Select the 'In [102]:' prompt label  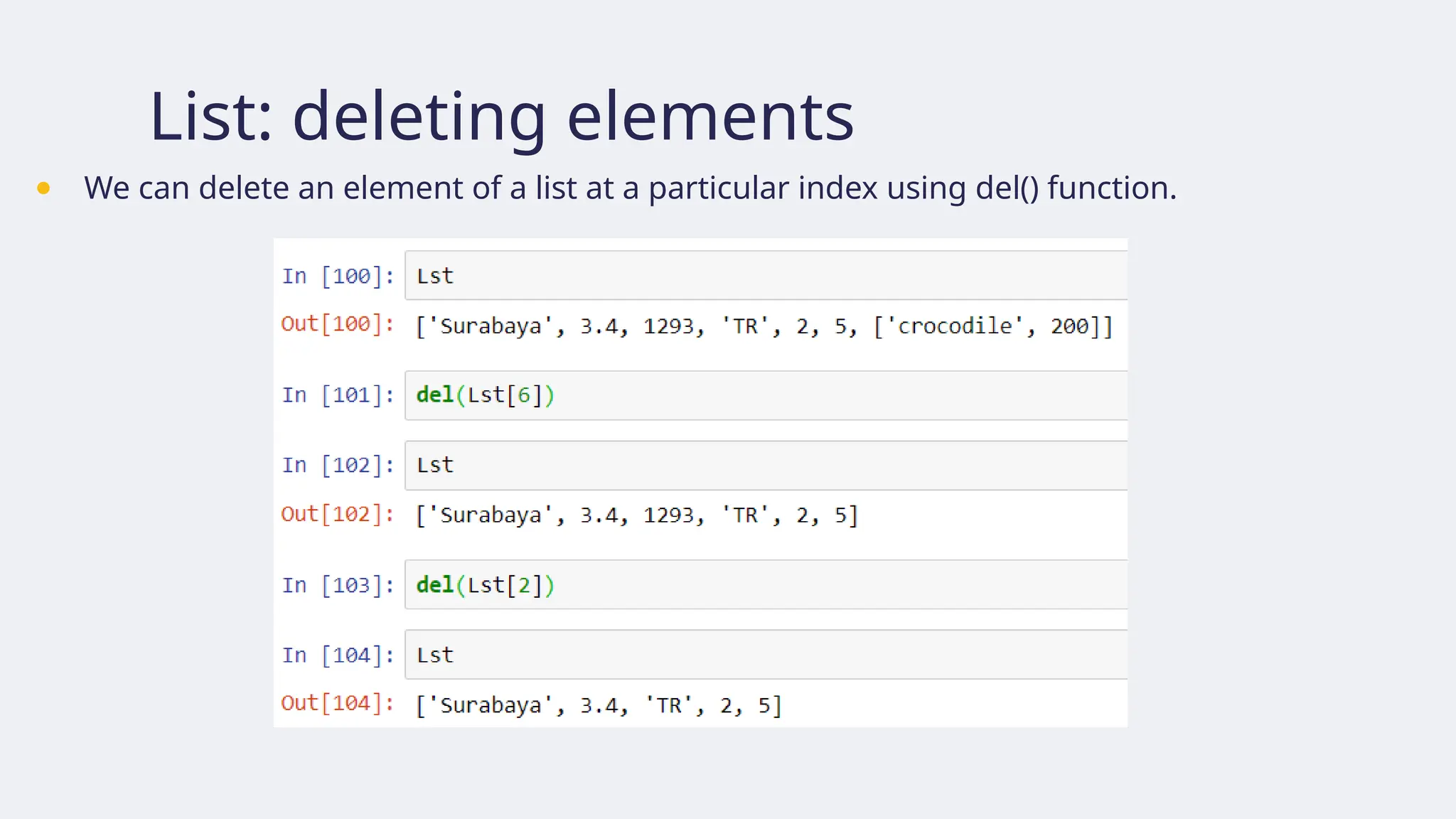(x=338, y=465)
